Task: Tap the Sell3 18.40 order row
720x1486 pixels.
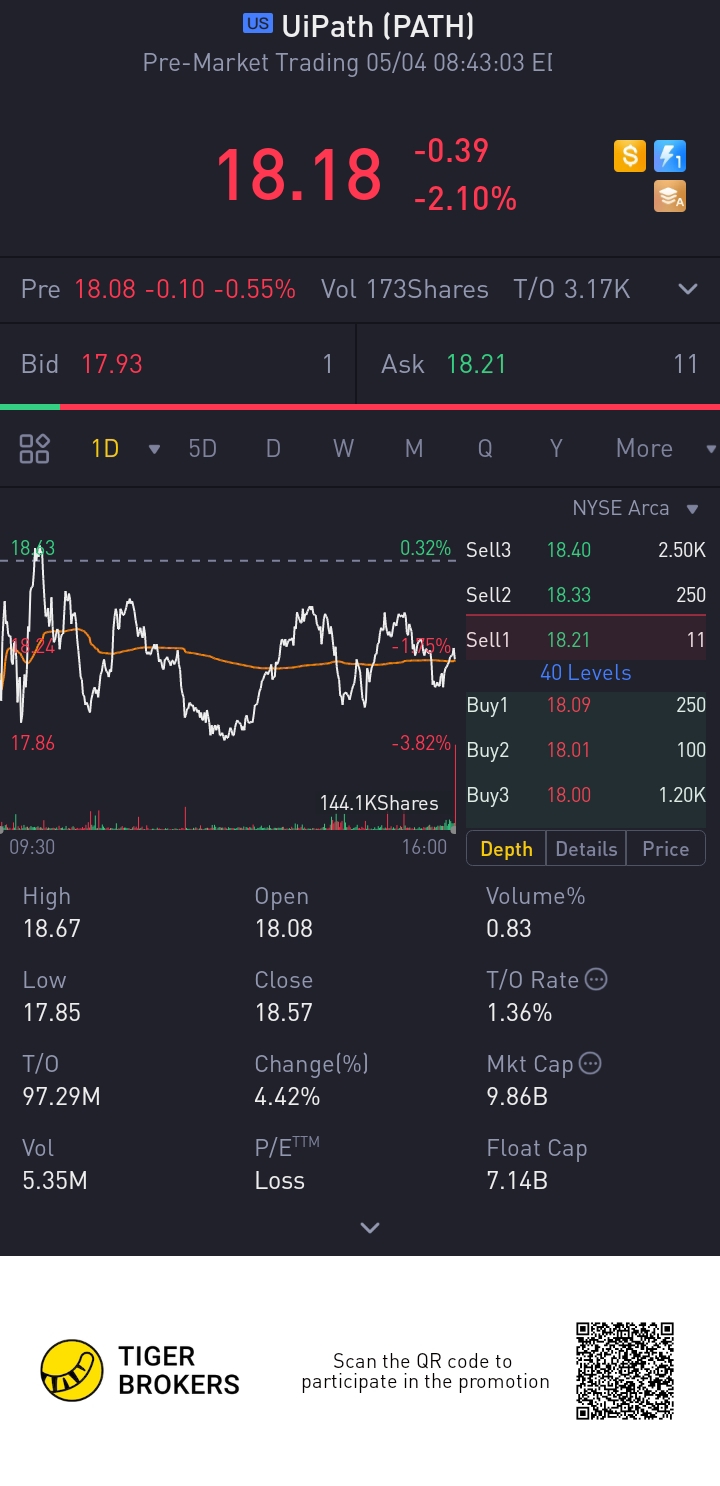Action: pos(586,550)
